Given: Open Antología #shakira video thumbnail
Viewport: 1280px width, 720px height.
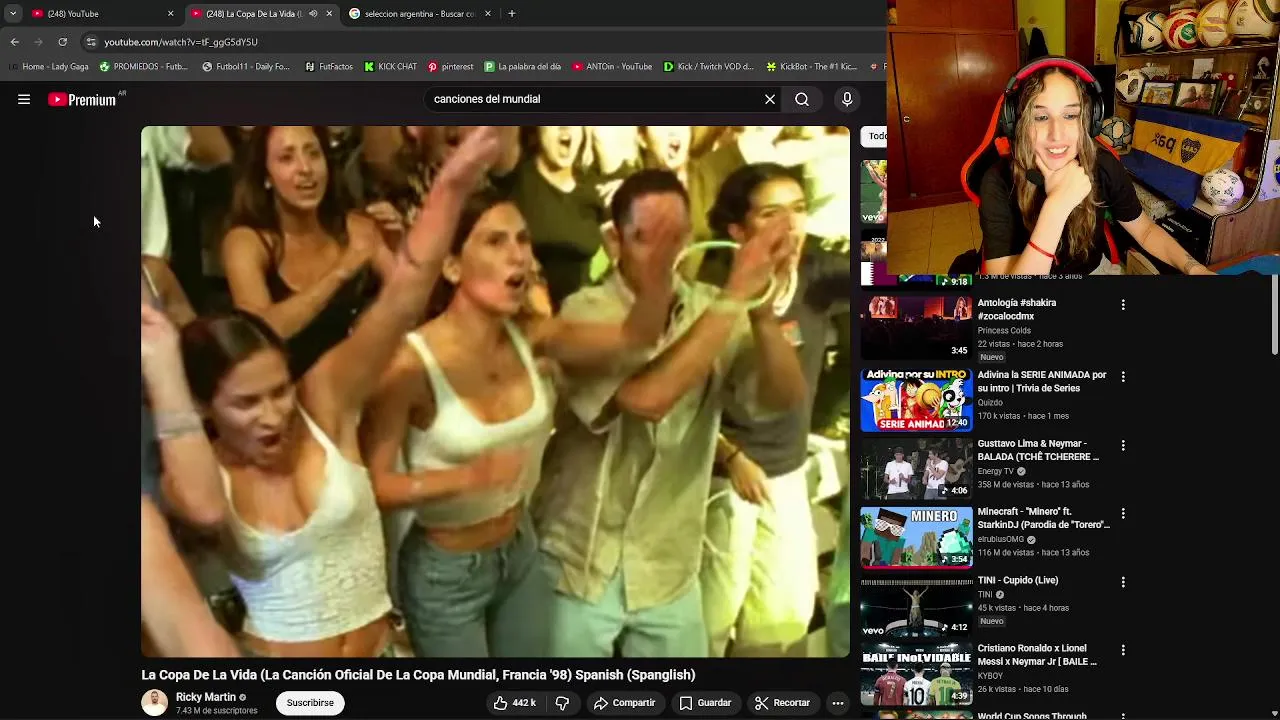Looking at the screenshot, I should click(916, 326).
